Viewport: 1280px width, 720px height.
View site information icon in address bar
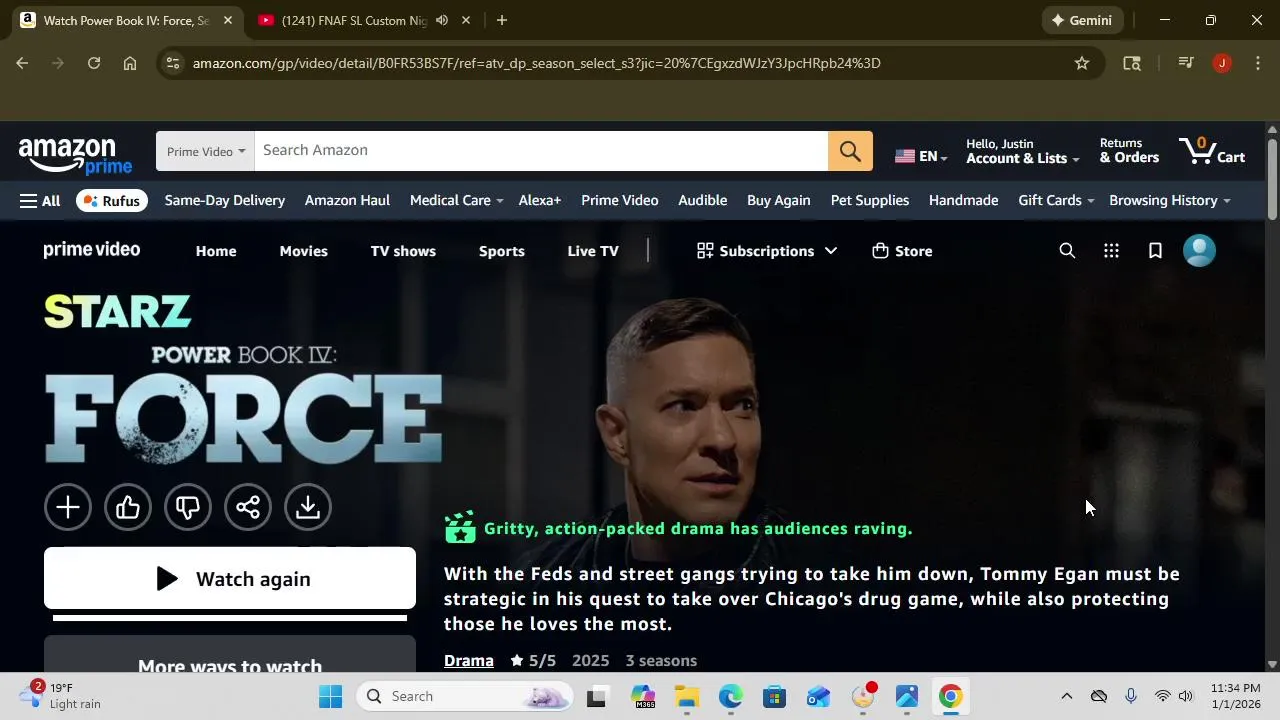pyautogui.click(x=172, y=63)
